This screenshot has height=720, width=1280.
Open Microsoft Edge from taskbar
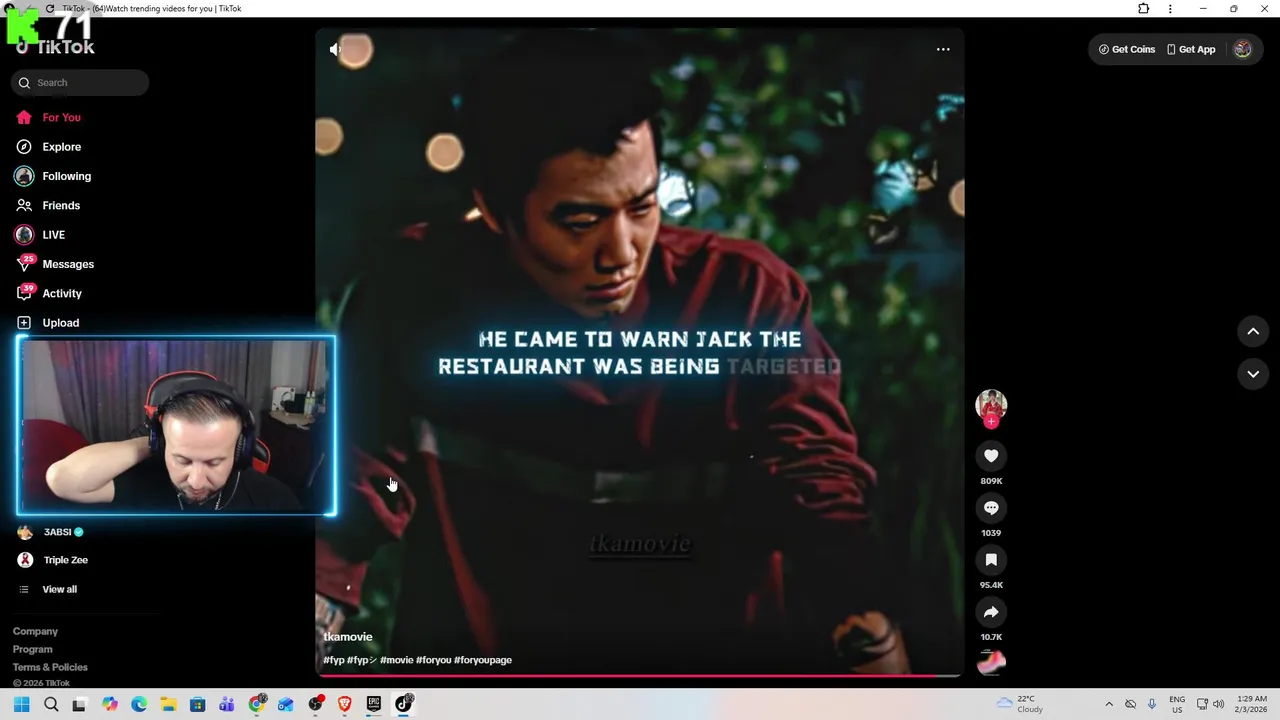[x=139, y=704]
